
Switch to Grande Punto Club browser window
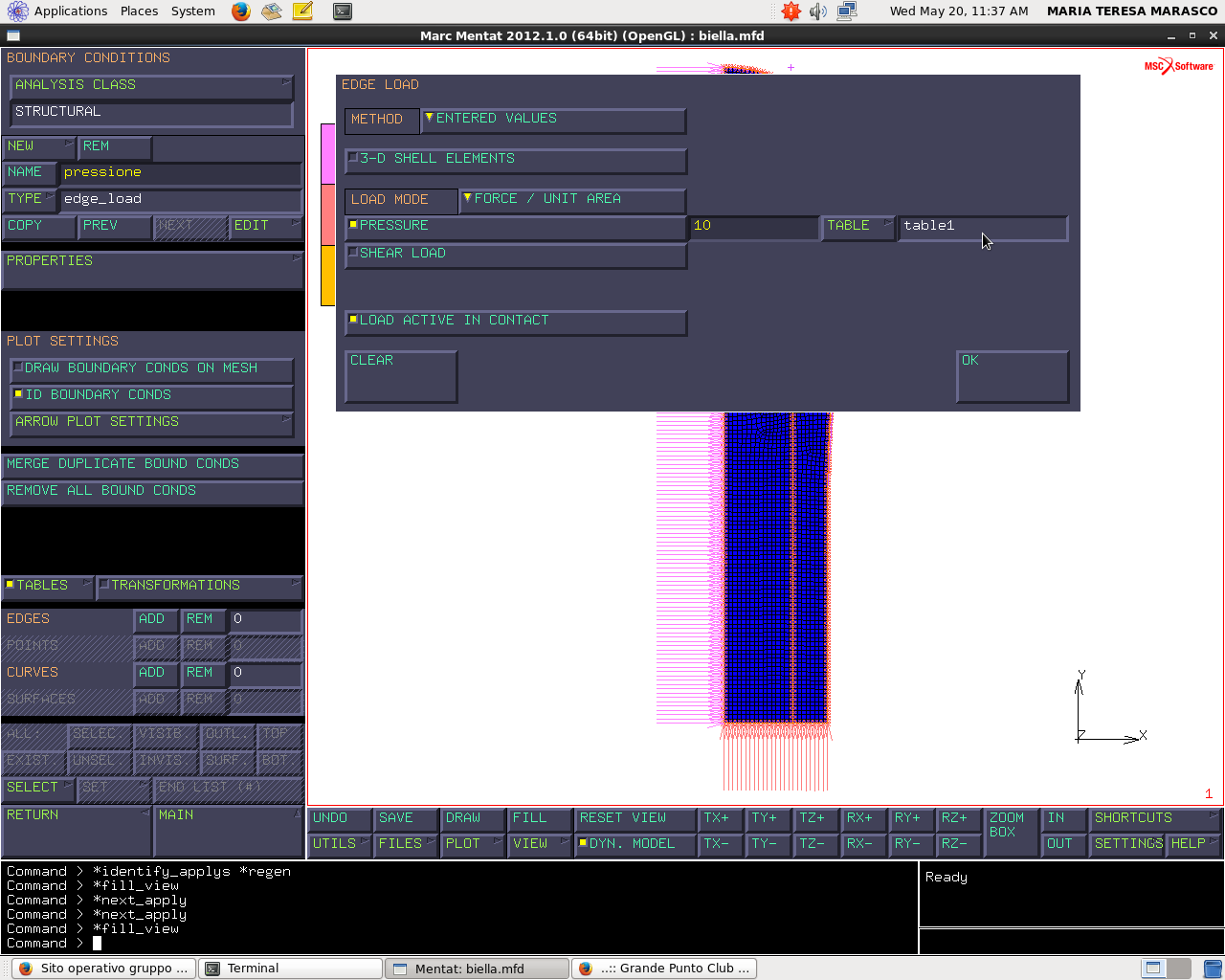(664, 969)
